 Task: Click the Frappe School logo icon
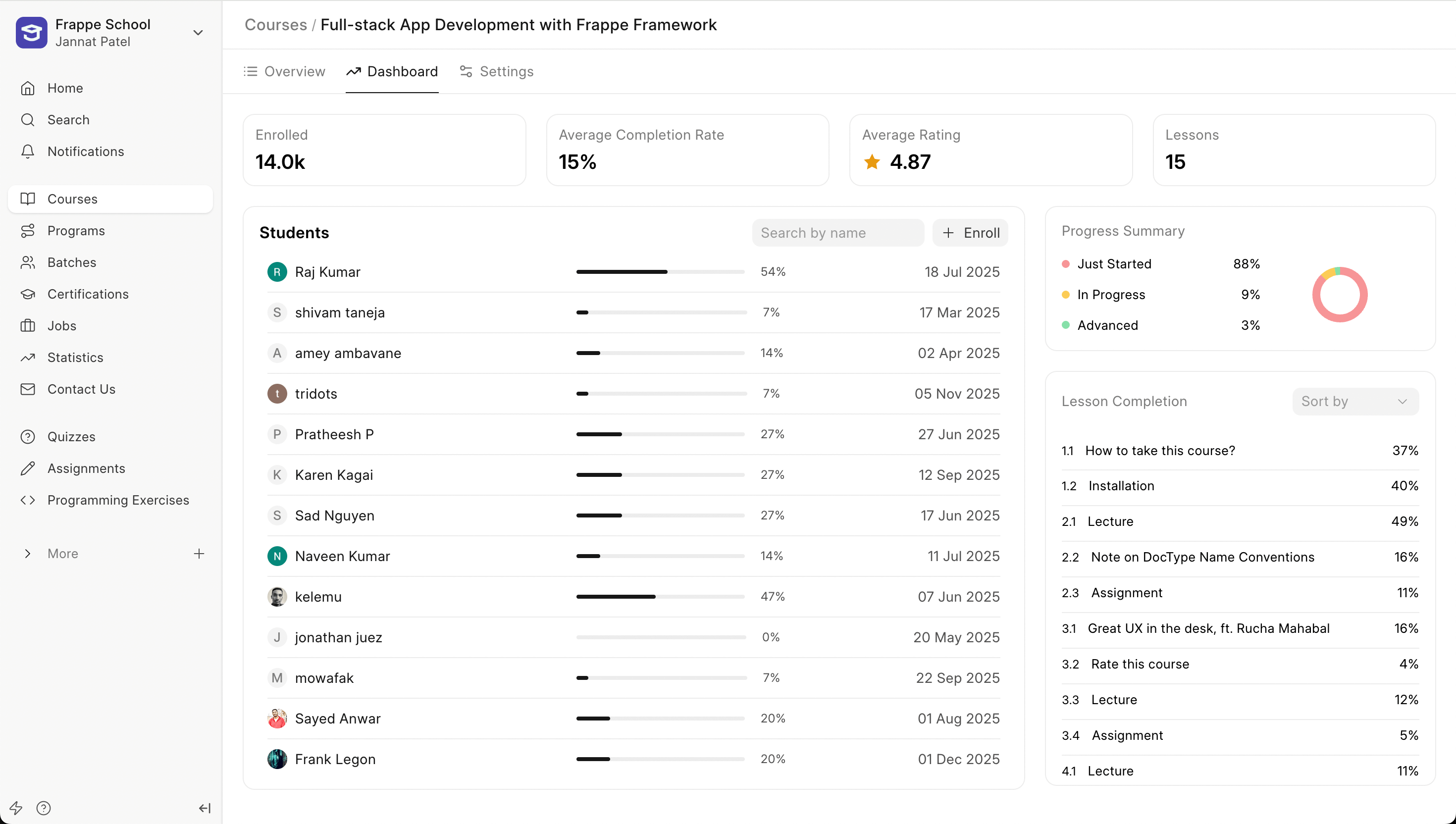(x=31, y=32)
